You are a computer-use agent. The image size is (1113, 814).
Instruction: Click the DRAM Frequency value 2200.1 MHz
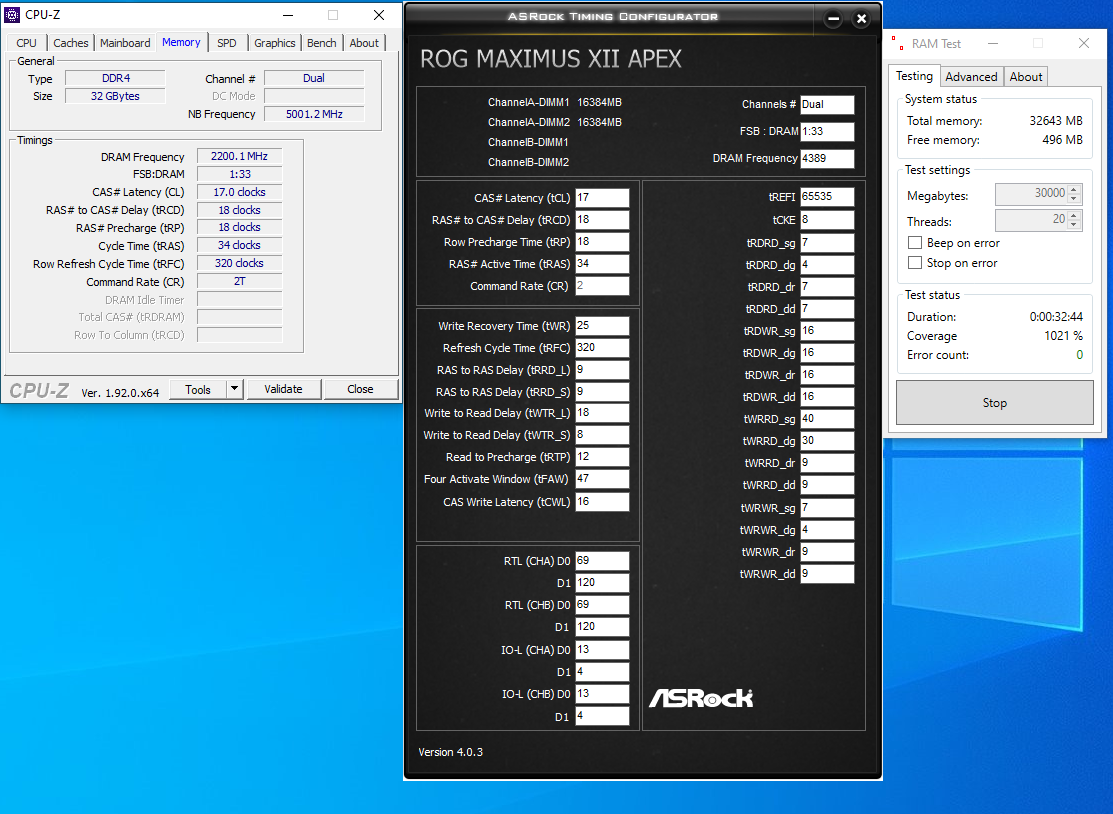239,156
